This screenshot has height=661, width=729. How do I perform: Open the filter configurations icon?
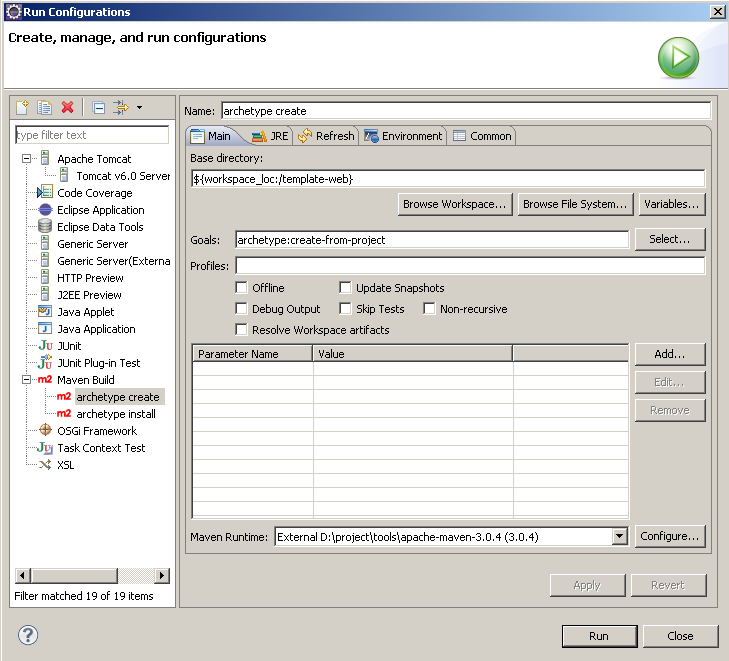point(121,107)
